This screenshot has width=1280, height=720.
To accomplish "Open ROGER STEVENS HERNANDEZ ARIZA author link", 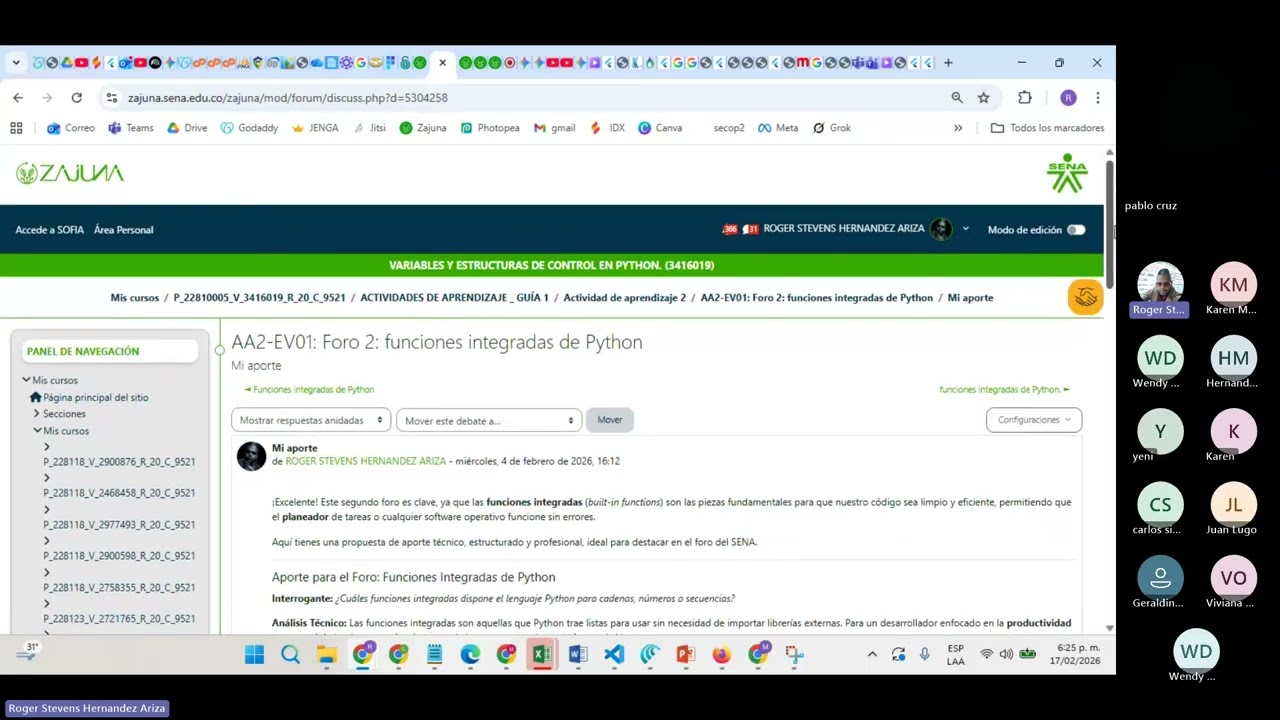I will [366, 461].
